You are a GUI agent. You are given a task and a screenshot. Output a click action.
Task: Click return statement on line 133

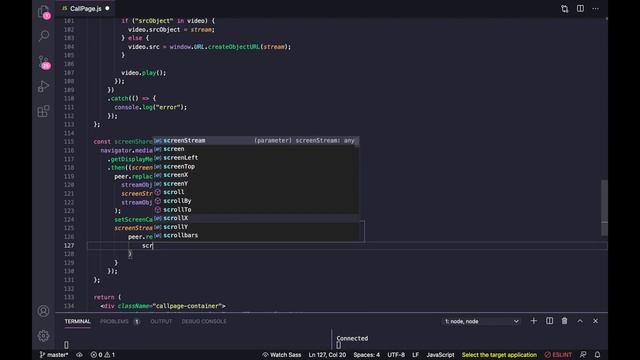point(107,297)
